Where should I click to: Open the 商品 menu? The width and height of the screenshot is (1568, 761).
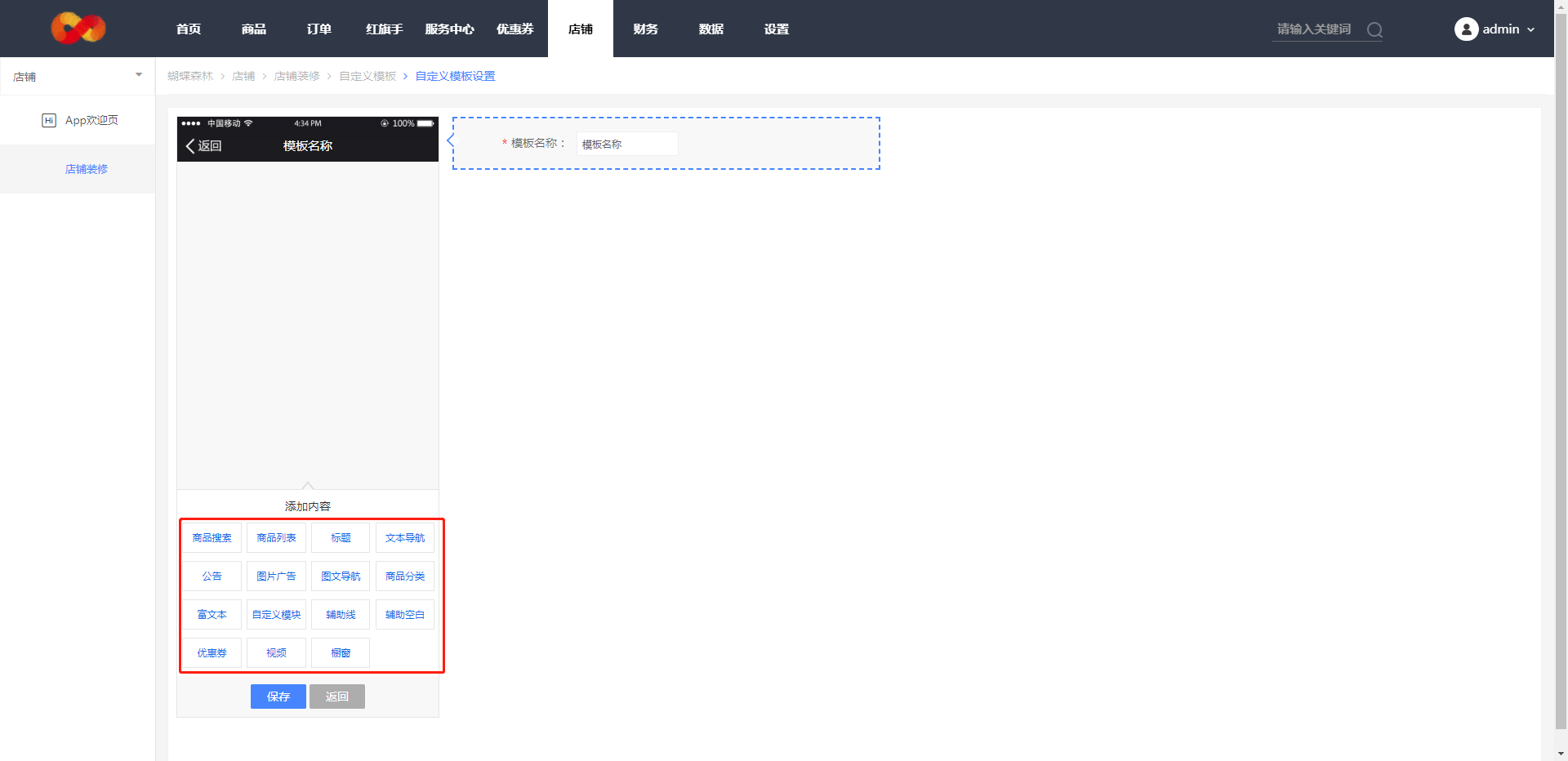[254, 29]
